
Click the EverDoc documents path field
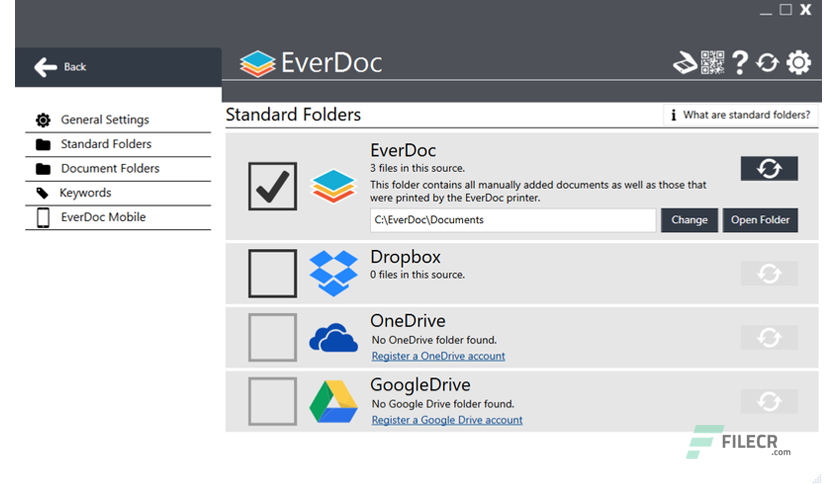tap(512, 220)
